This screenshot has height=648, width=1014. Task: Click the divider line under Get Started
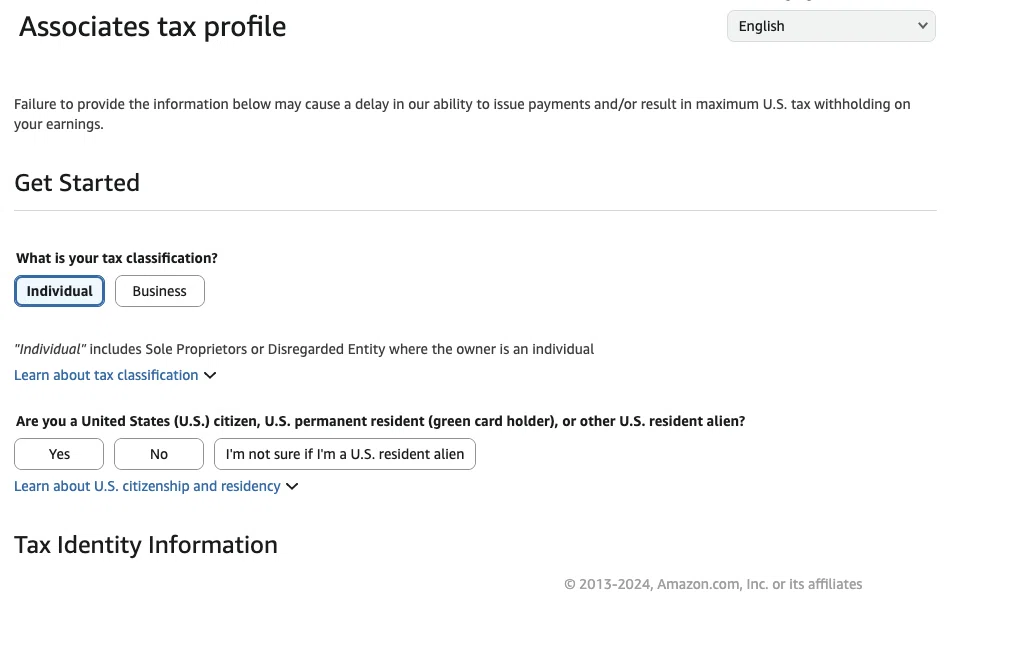click(475, 210)
